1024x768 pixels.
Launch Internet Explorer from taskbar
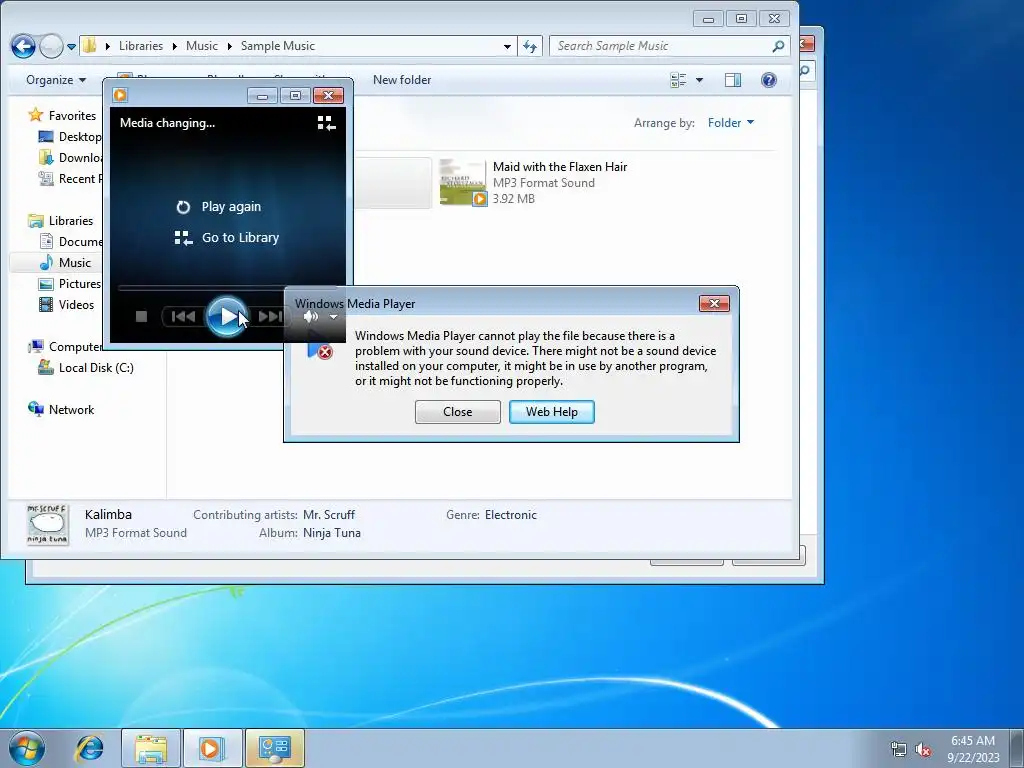tap(89, 748)
